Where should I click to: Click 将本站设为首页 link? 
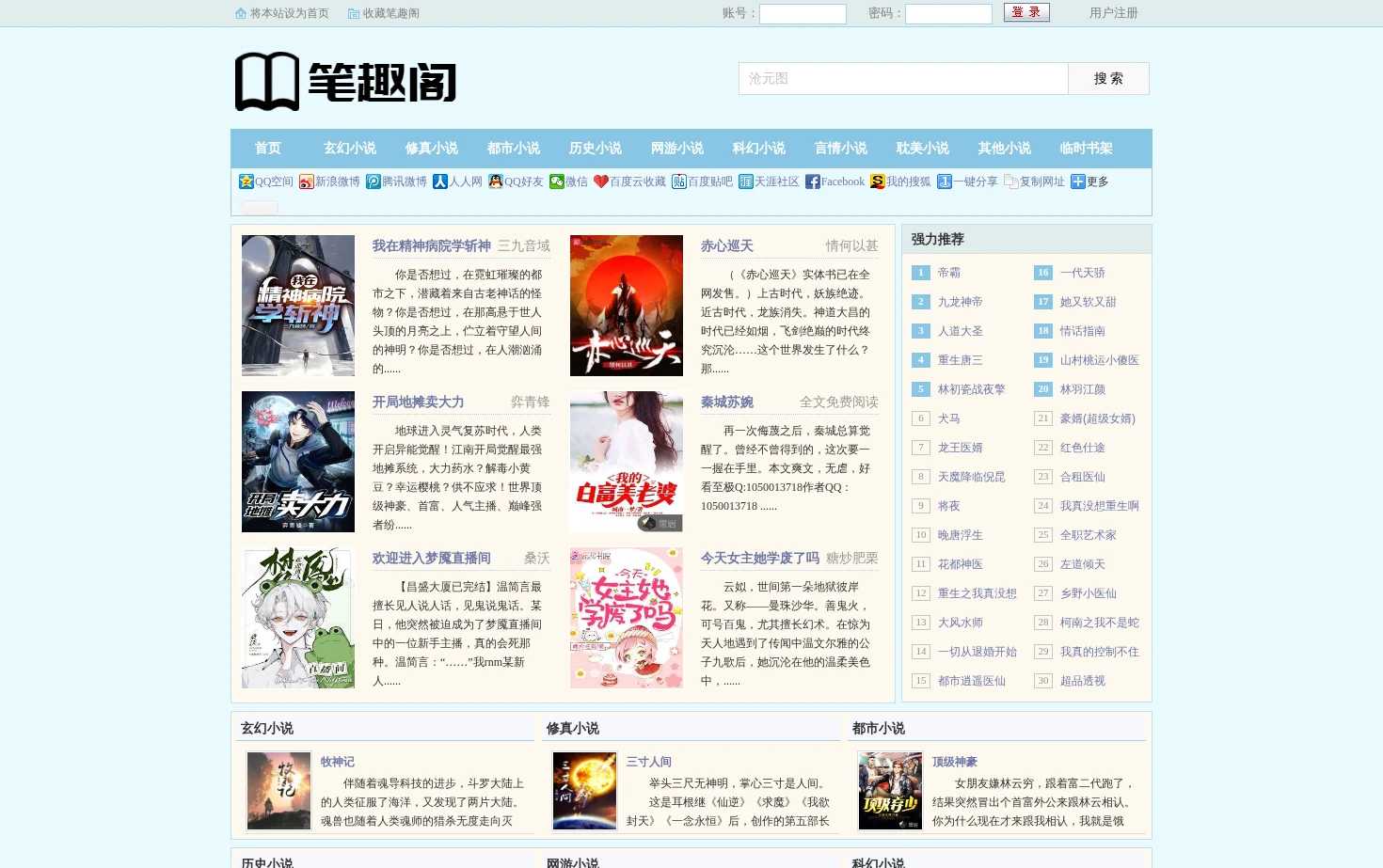point(290,13)
